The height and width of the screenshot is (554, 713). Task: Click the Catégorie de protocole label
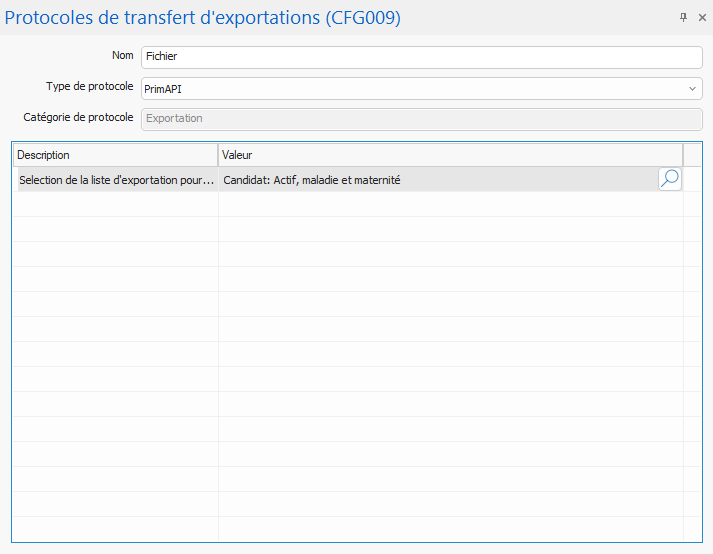pyautogui.click(x=78, y=117)
